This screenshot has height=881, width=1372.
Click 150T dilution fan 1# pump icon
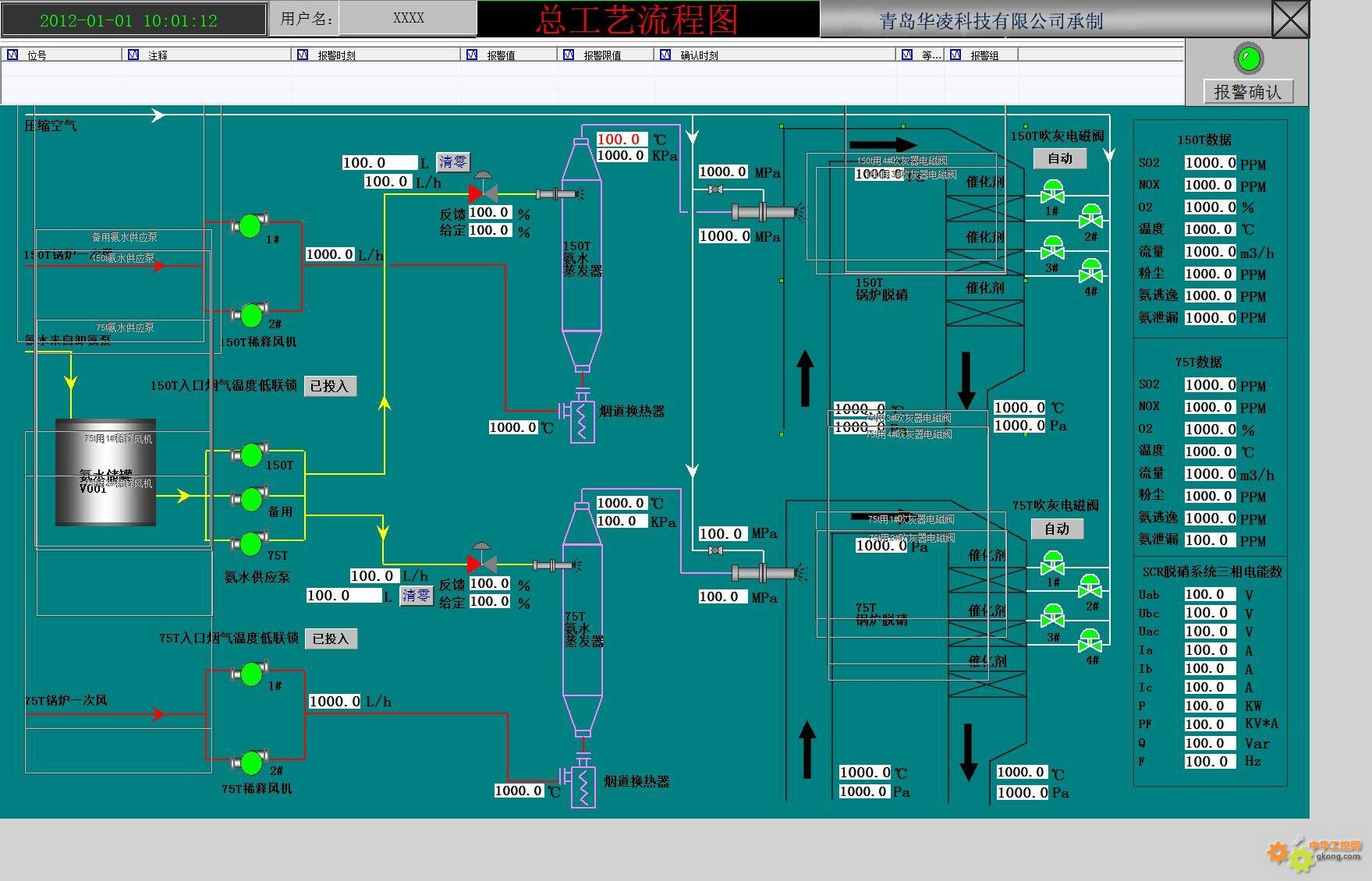pyautogui.click(x=250, y=225)
